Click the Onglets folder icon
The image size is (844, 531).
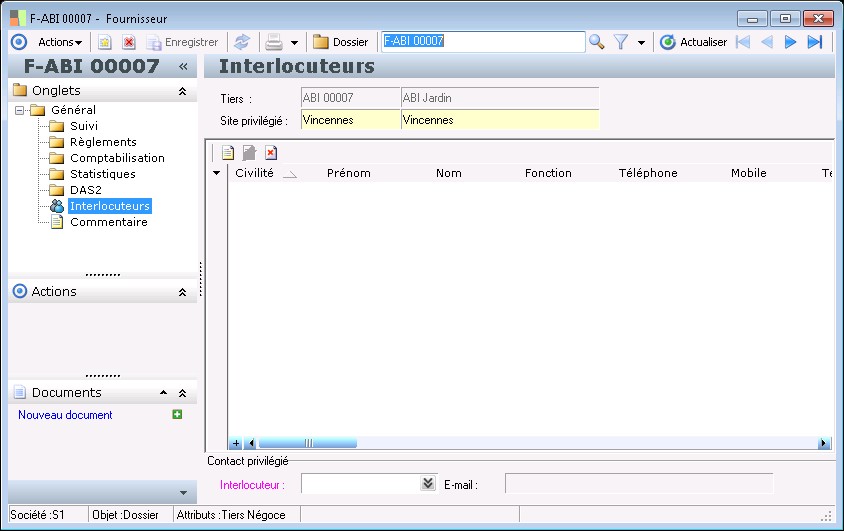(20, 89)
